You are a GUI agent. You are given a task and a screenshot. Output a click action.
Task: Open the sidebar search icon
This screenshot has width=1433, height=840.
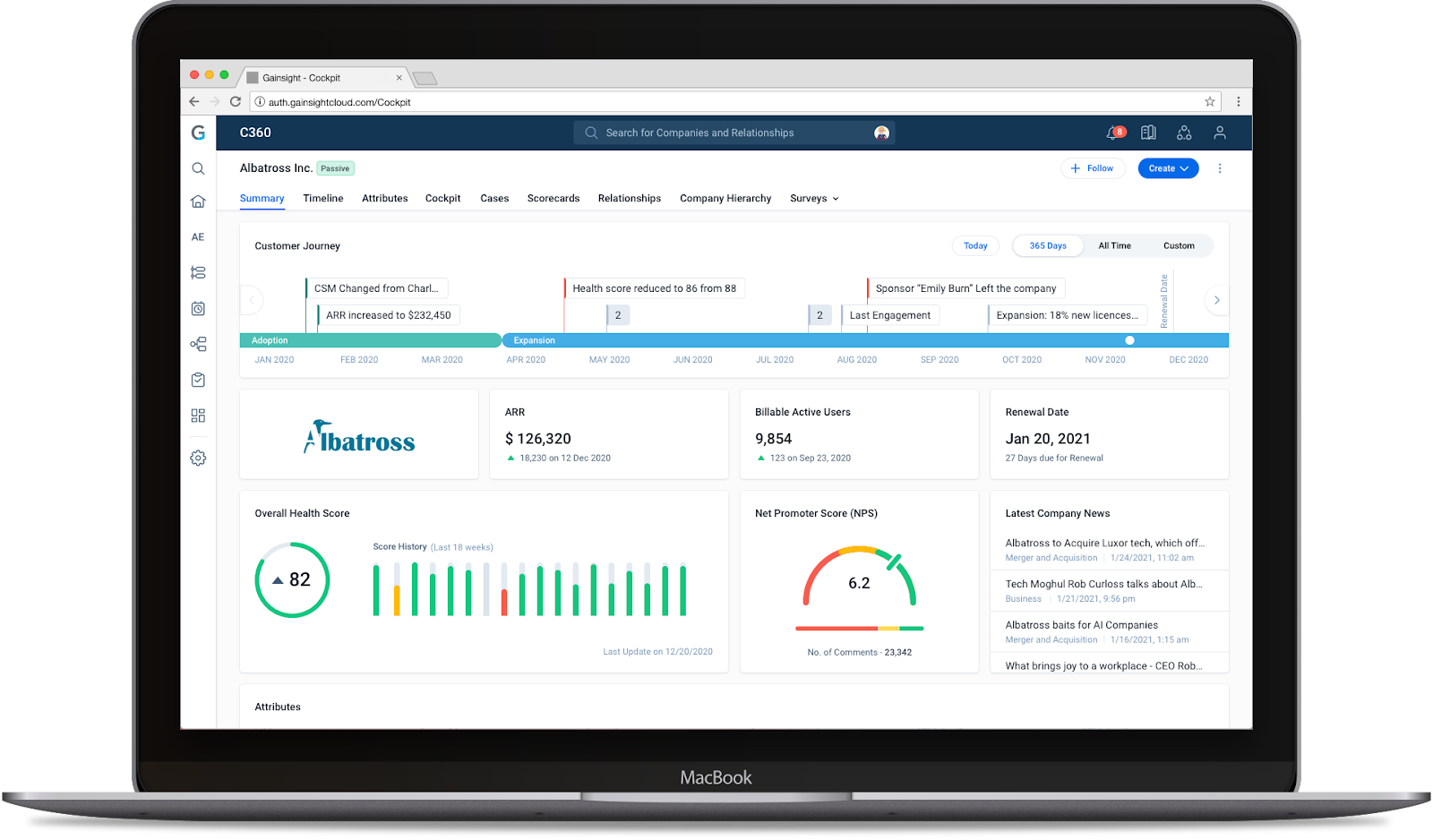pyautogui.click(x=198, y=168)
